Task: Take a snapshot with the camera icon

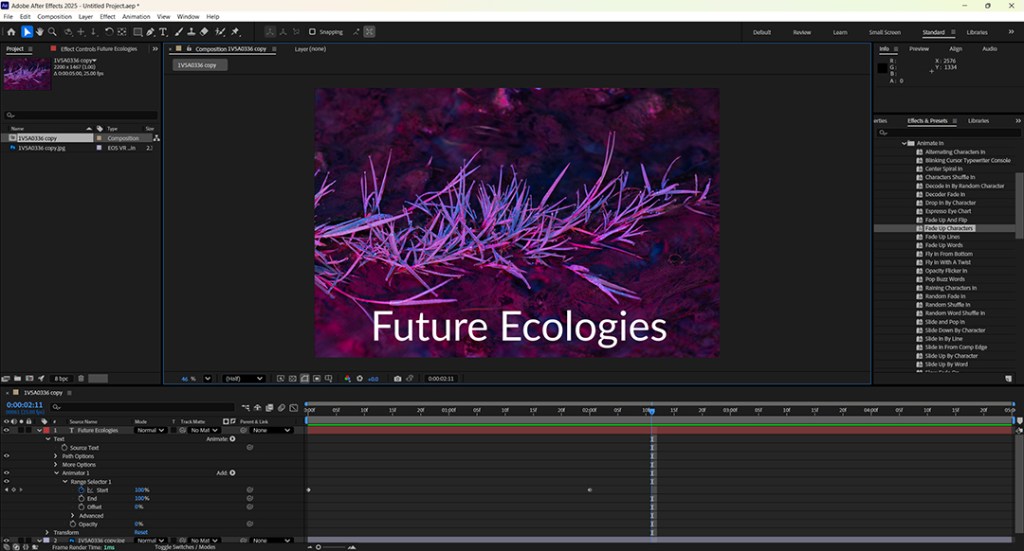Action: tap(398, 379)
